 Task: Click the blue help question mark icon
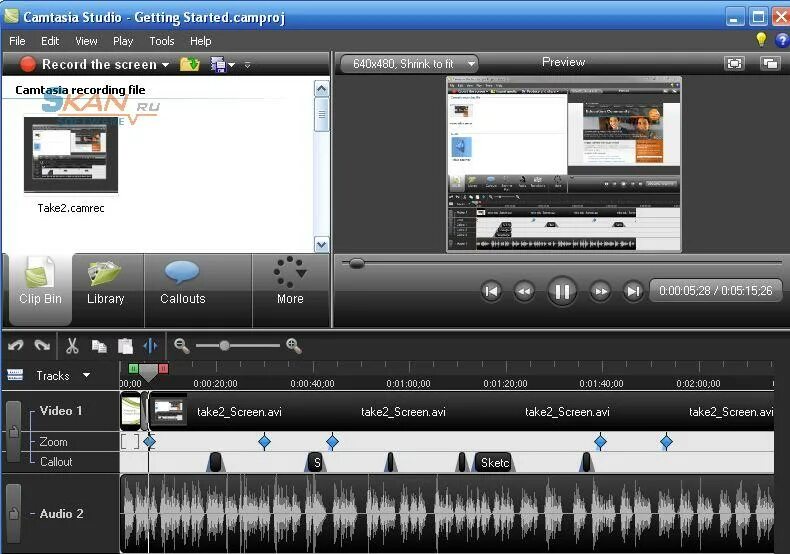pos(782,40)
